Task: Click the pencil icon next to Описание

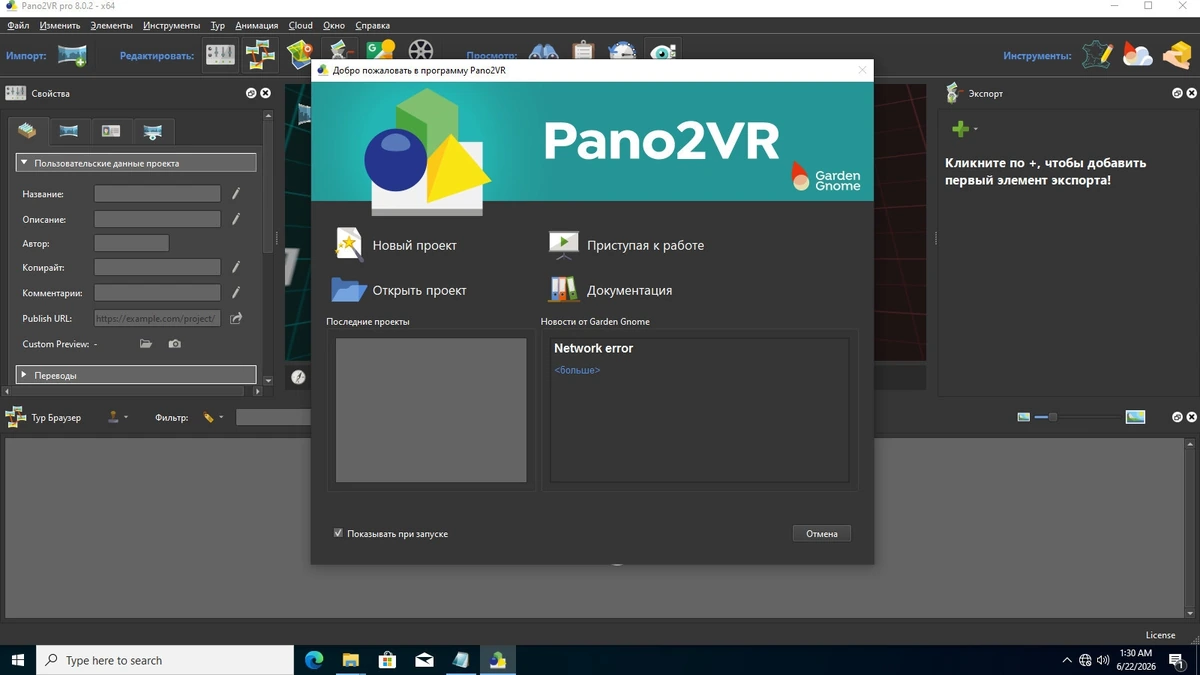Action: pos(236,219)
